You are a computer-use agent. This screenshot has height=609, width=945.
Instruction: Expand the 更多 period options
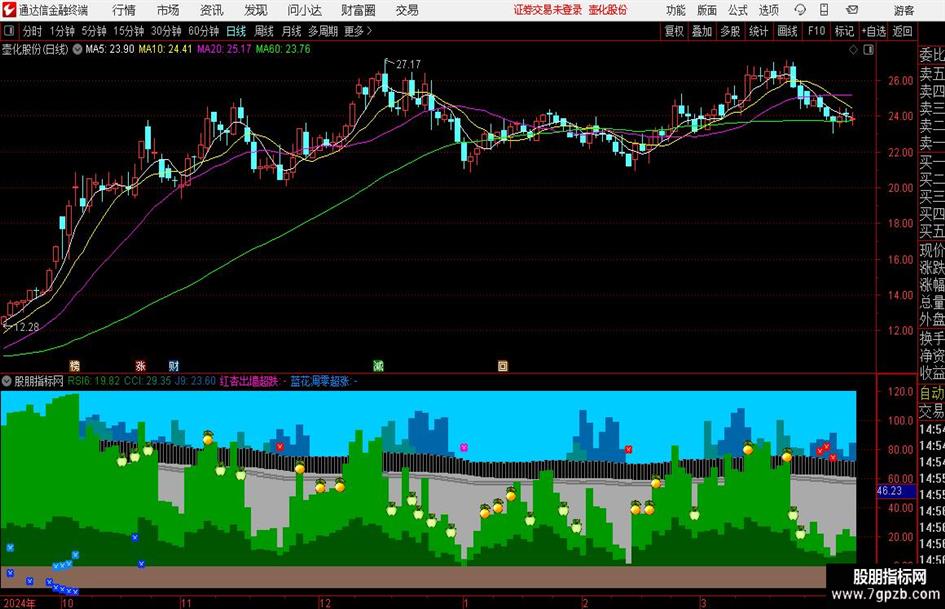click(x=358, y=31)
